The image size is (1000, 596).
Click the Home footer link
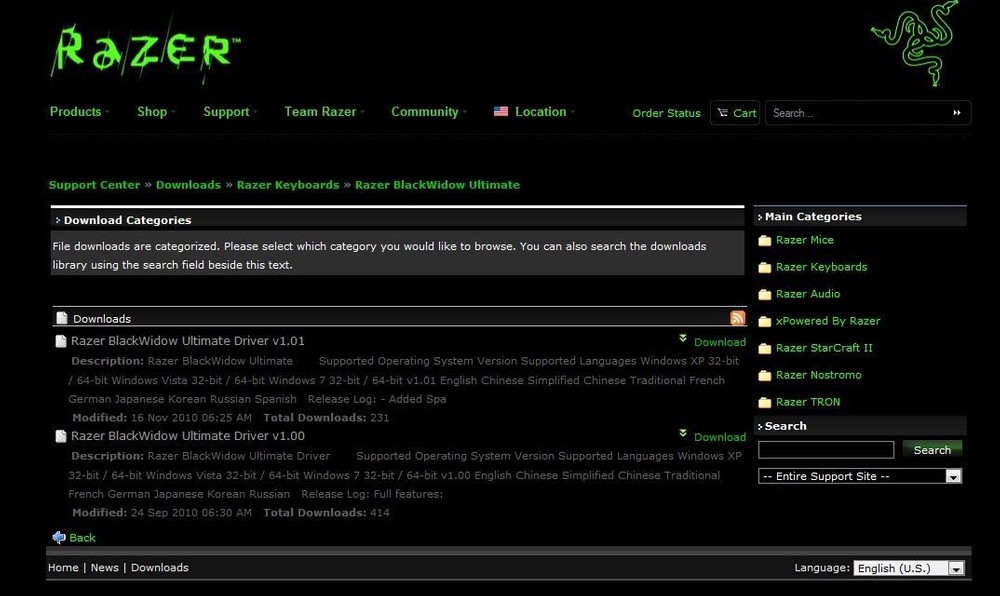(63, 567)
